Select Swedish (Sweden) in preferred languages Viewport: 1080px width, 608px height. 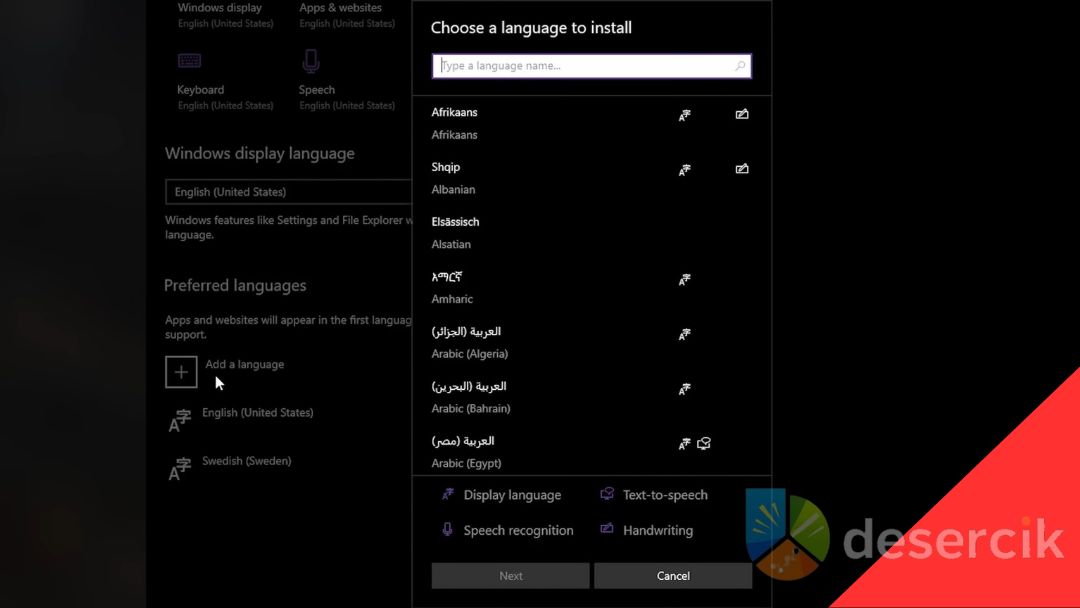click(x=246, y=462)
